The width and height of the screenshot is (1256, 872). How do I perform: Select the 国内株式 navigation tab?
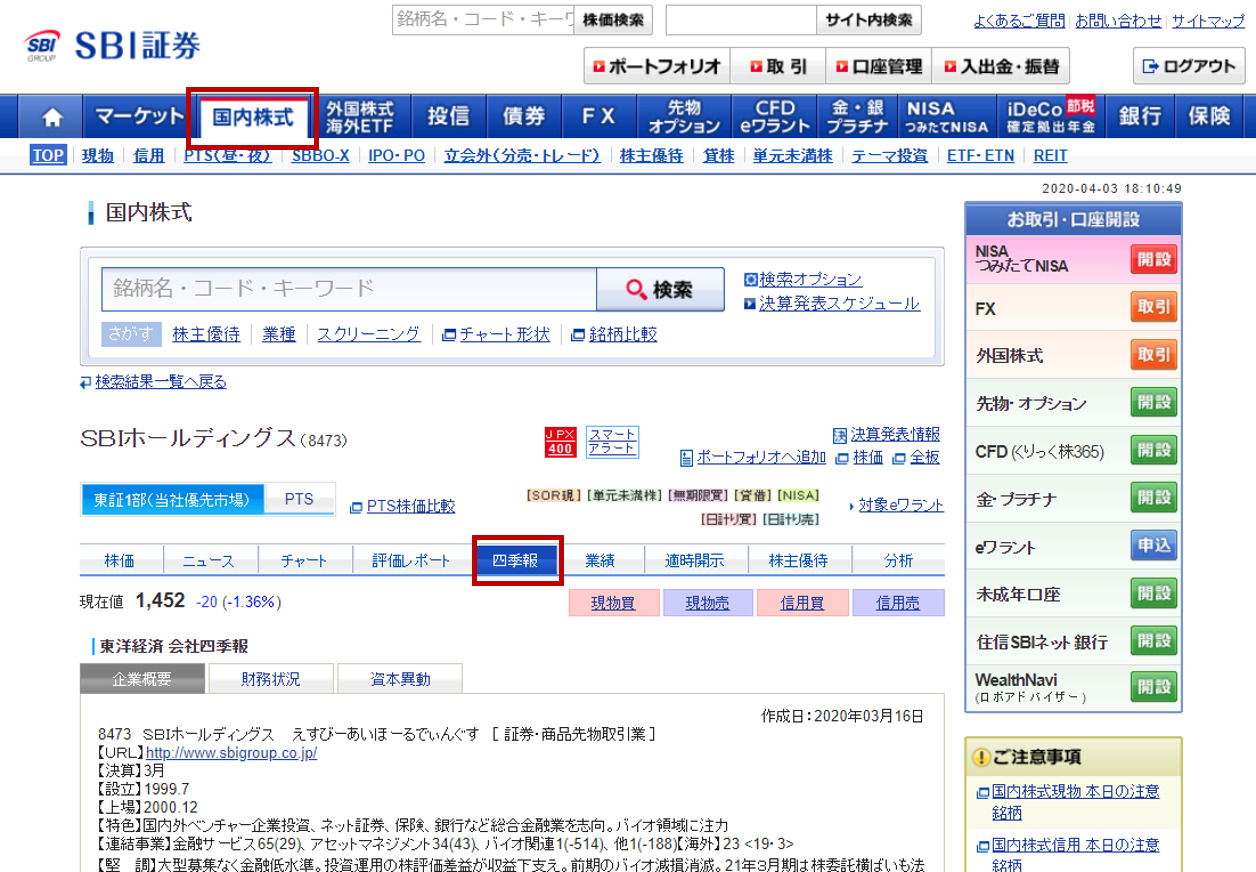pos(253,117)
